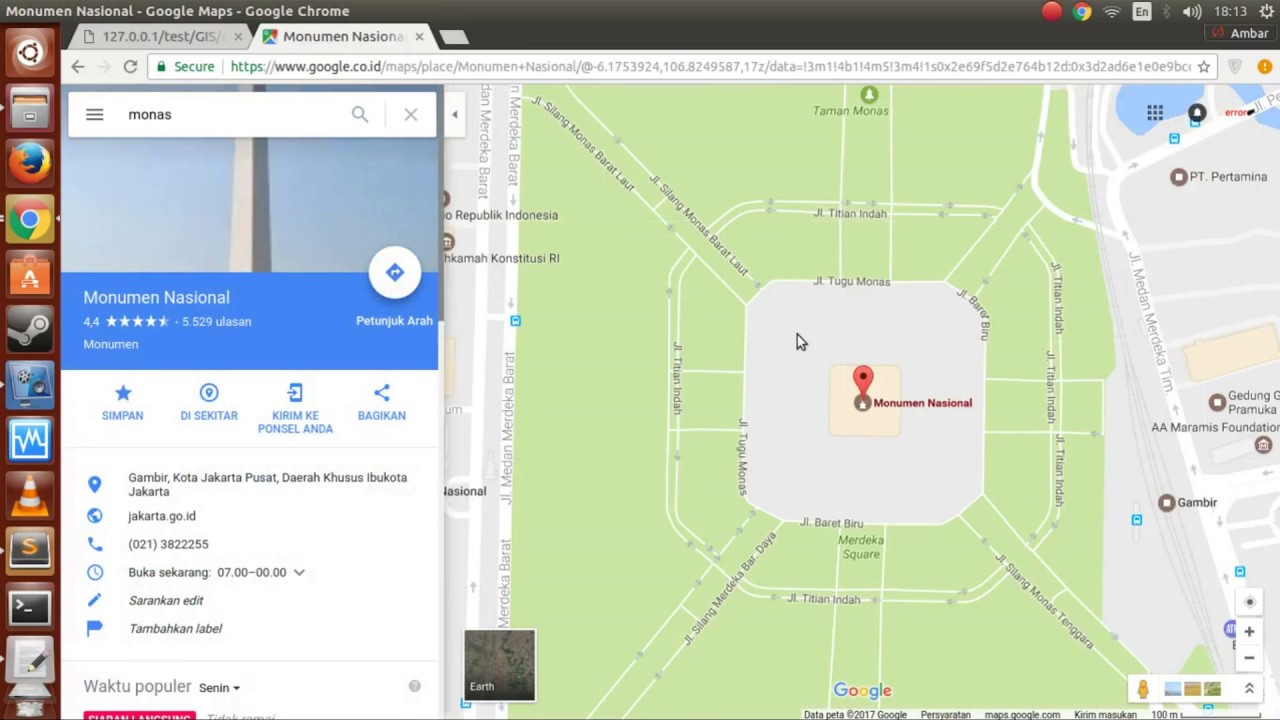Click the first imagery thumbnail beside pegman

pos(1172,689)
